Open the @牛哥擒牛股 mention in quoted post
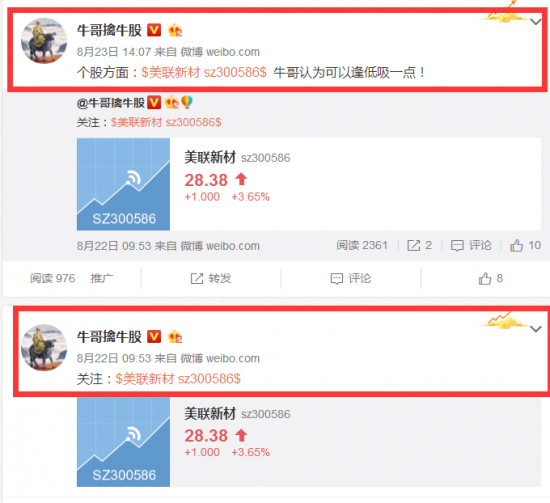The width and height of the screenshot is (550, 503). (x=110, y=103)
